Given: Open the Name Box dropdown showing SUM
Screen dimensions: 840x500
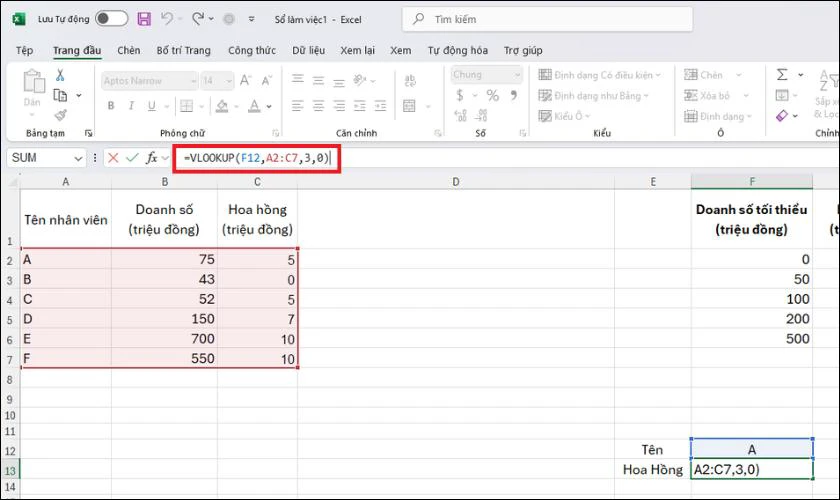Looking at the screenshot, I should (78, 158).
